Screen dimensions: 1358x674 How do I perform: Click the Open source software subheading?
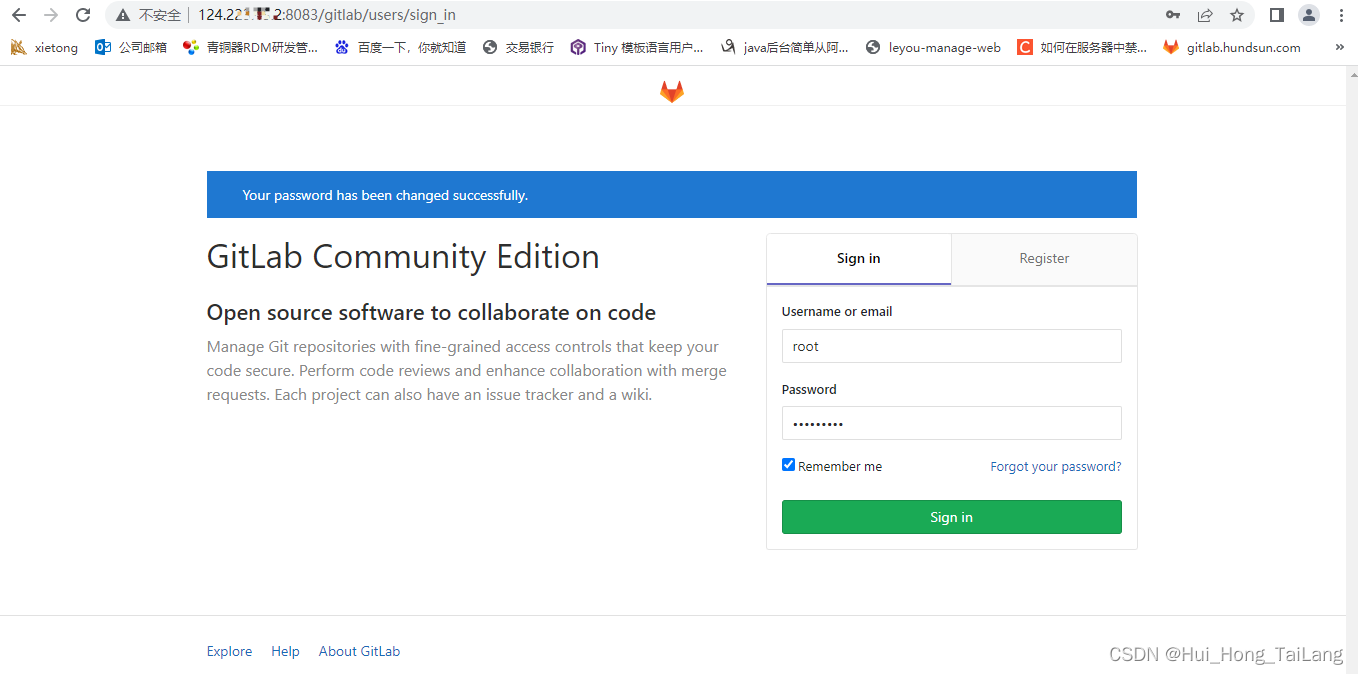pos(431,313)
